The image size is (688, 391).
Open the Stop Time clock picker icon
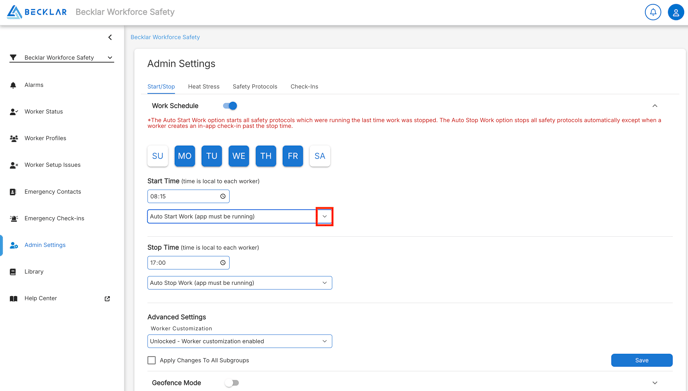(x=223, y=263)
